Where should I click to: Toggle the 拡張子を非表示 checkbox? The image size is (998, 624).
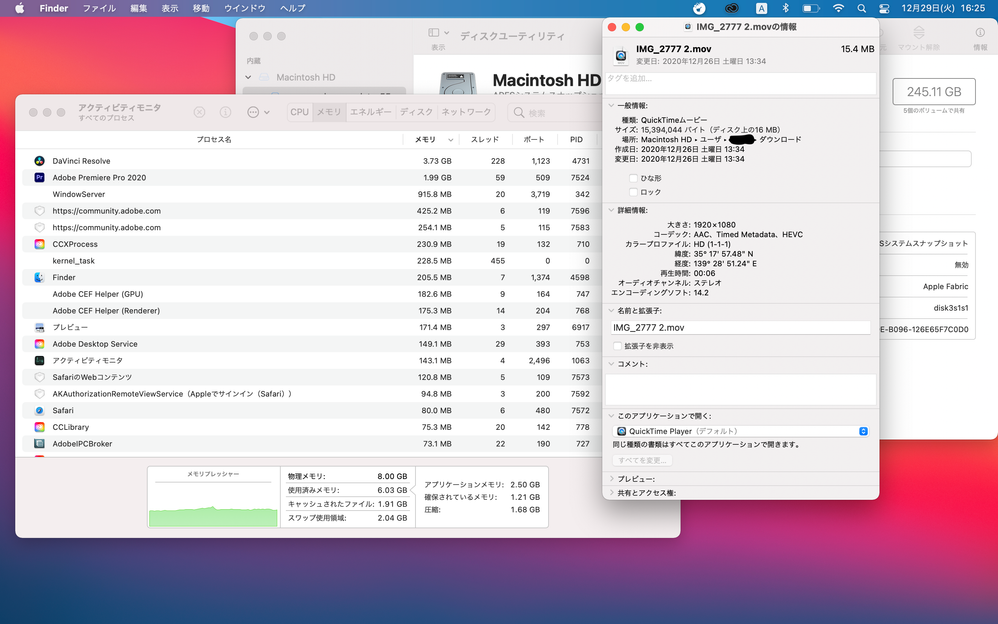(617, 346)
